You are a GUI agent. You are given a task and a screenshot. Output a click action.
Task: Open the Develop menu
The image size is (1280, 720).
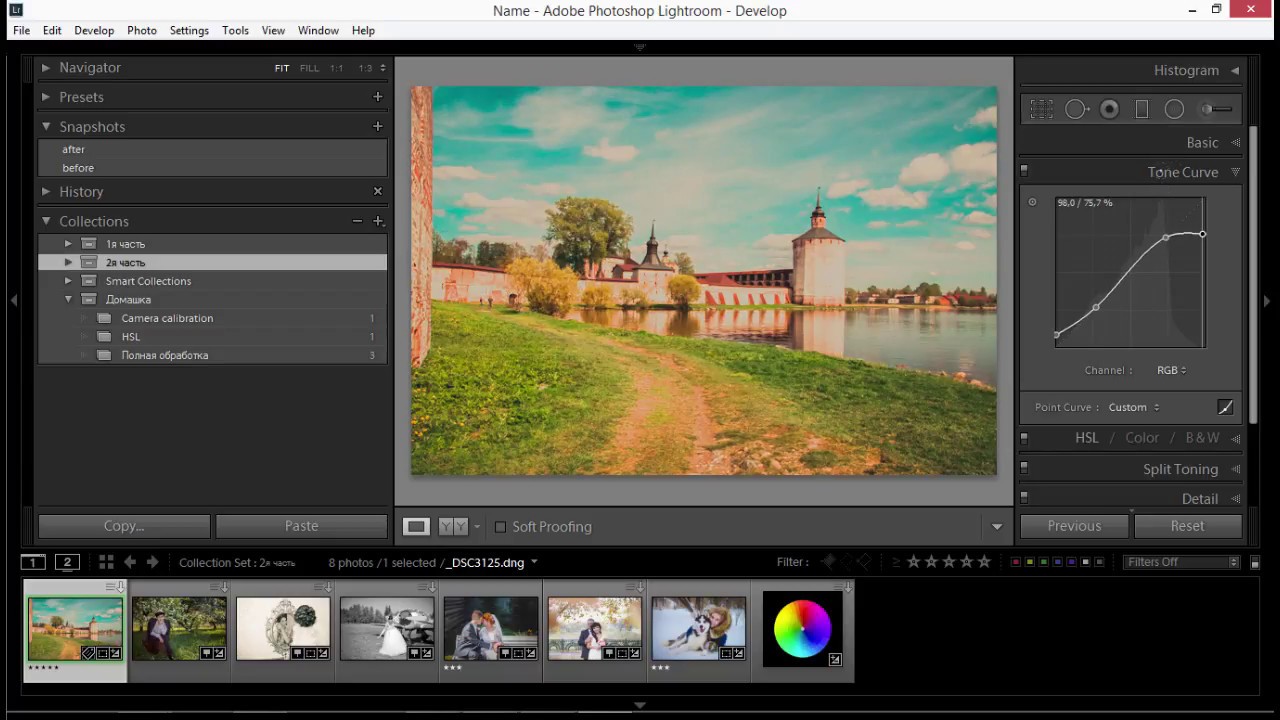click(x=94, y=31)
